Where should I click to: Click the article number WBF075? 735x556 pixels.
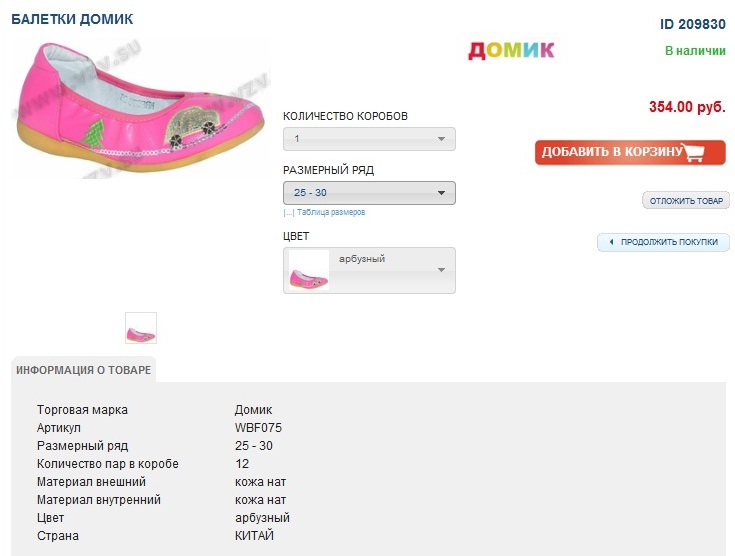(x=256, y=428)
